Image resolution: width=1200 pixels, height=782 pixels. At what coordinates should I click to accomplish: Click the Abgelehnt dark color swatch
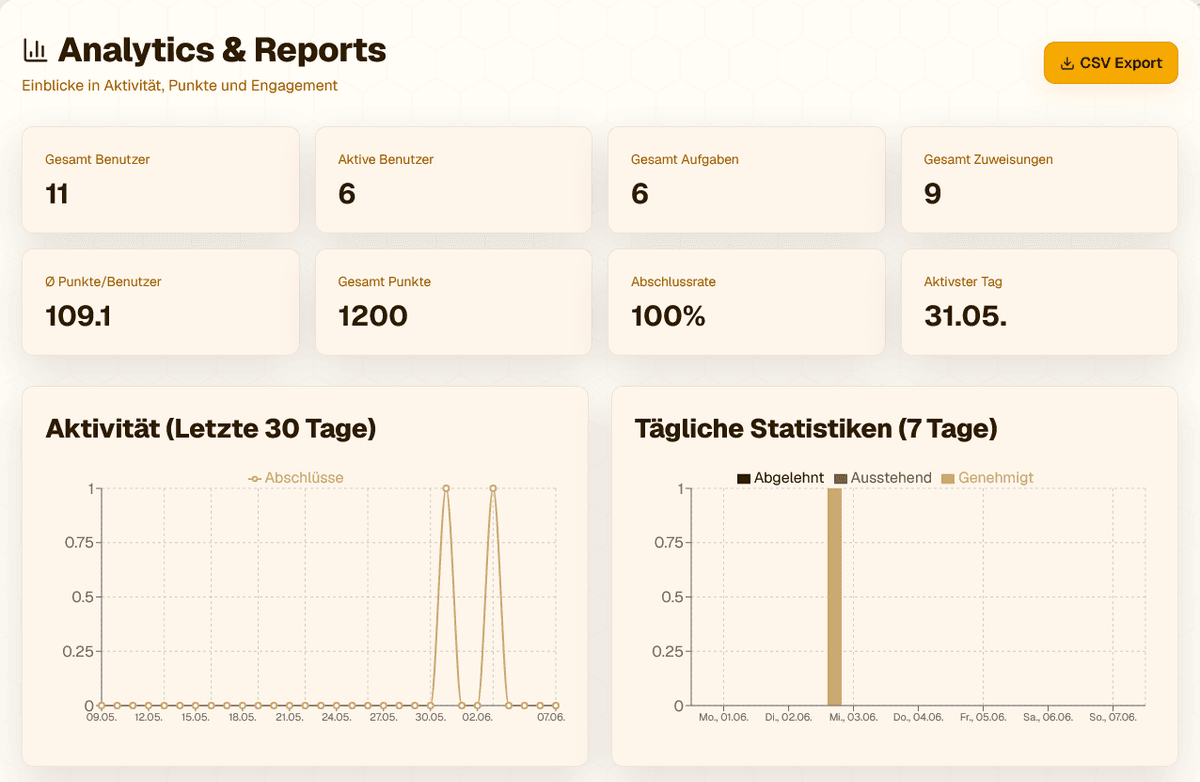tap(743, 479)
